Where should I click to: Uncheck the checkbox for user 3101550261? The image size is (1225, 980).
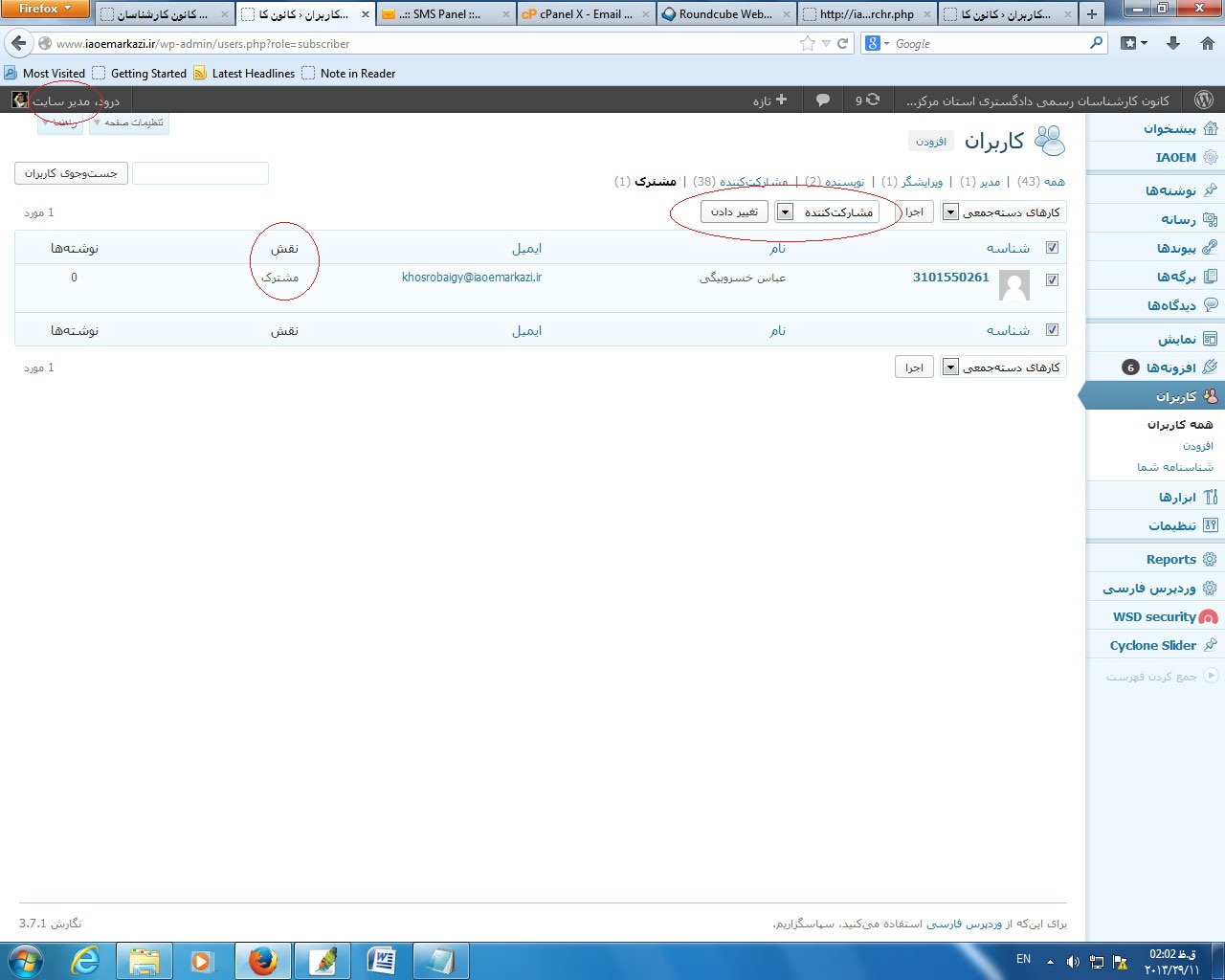pyautogui.click(x=1052, y=280)
